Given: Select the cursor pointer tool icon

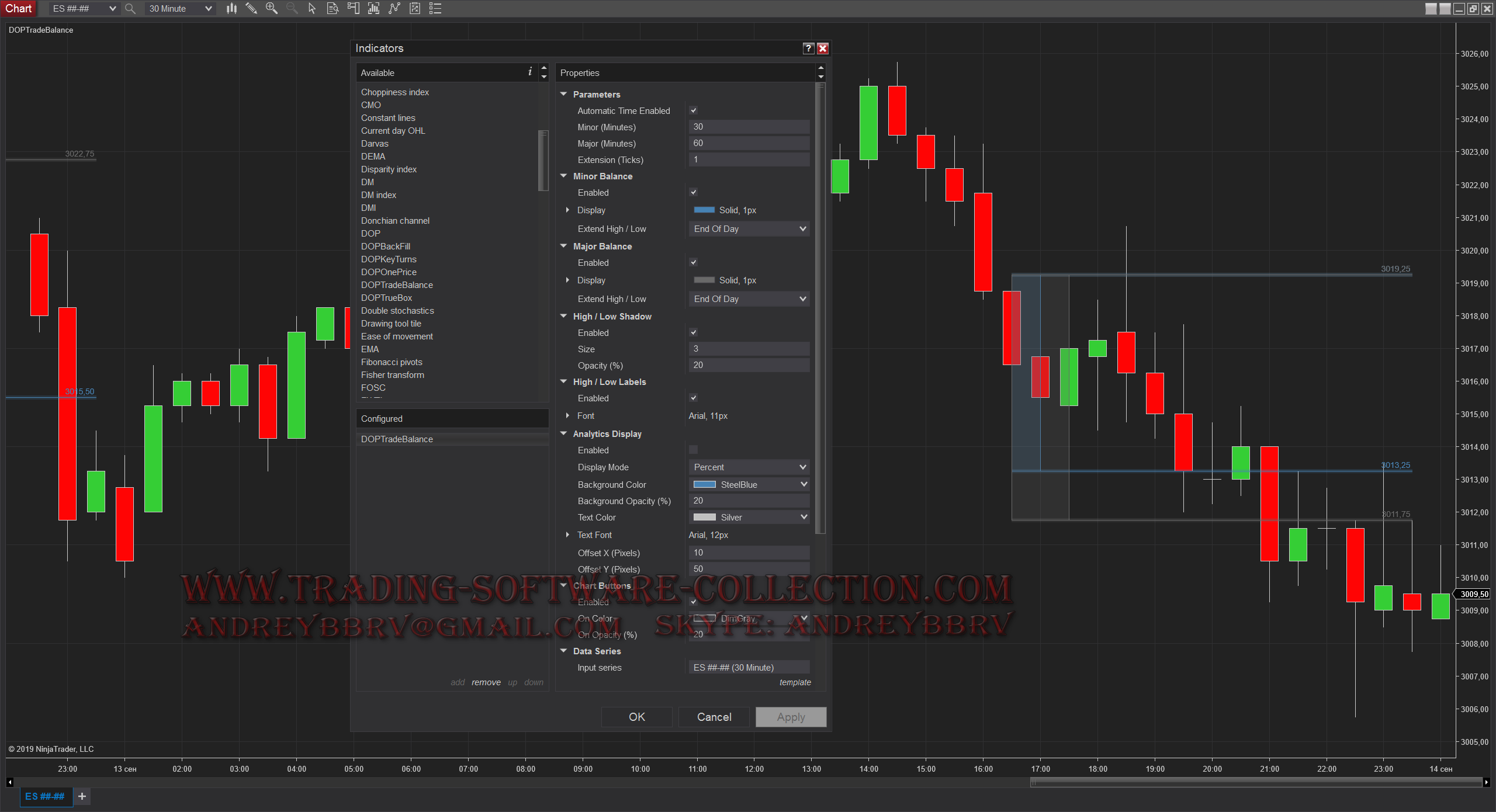Looking at the screenshot, I should [x=312, y=8].
